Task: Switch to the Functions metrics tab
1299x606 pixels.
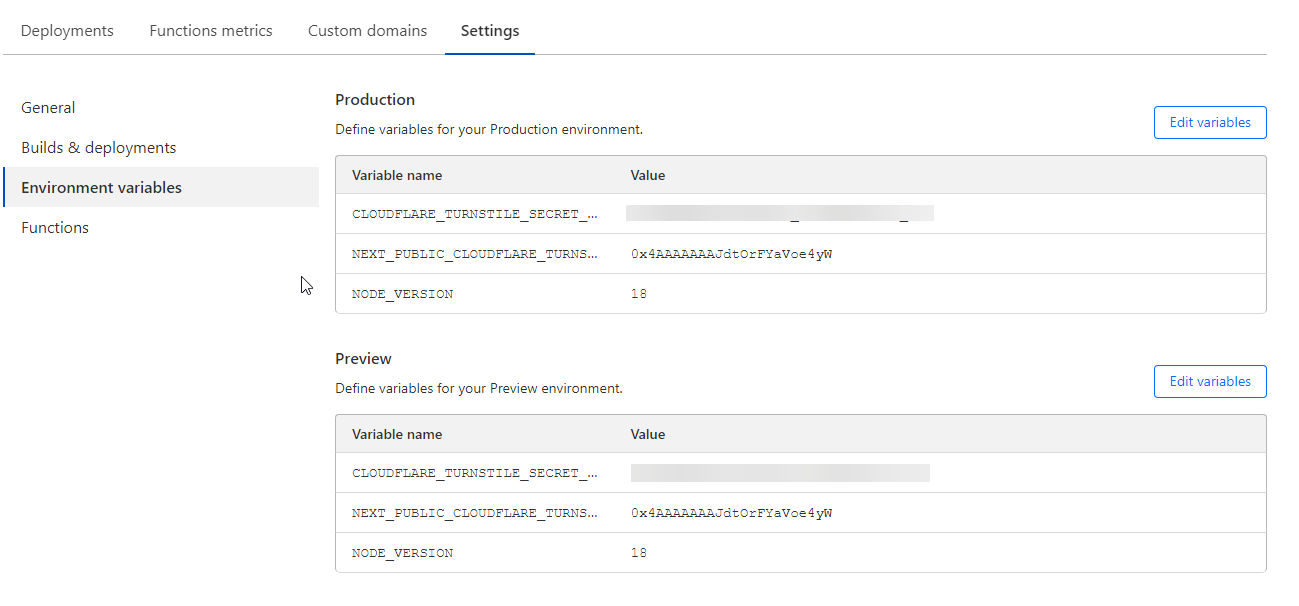Action: click(x=211, y=31)
